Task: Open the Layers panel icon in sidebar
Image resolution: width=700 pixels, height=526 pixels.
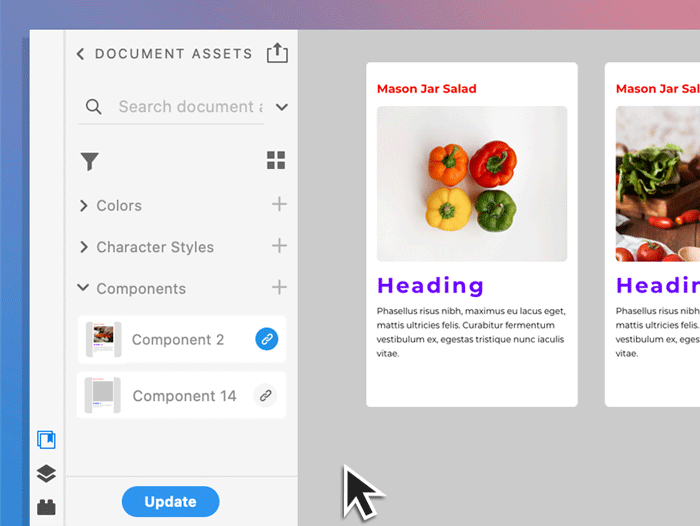Action: pos(46,474)
